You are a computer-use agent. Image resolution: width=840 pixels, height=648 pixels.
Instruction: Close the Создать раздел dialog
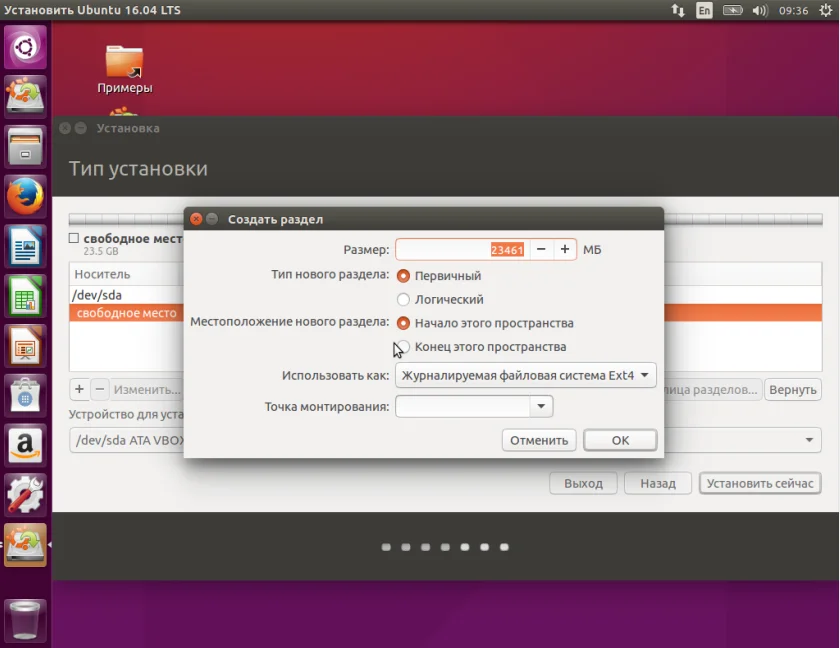click(196, 219)
